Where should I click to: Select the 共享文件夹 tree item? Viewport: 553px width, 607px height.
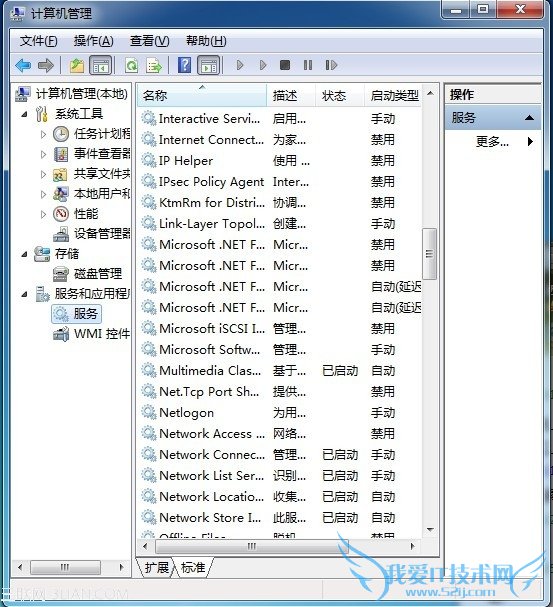coord(92,174)
